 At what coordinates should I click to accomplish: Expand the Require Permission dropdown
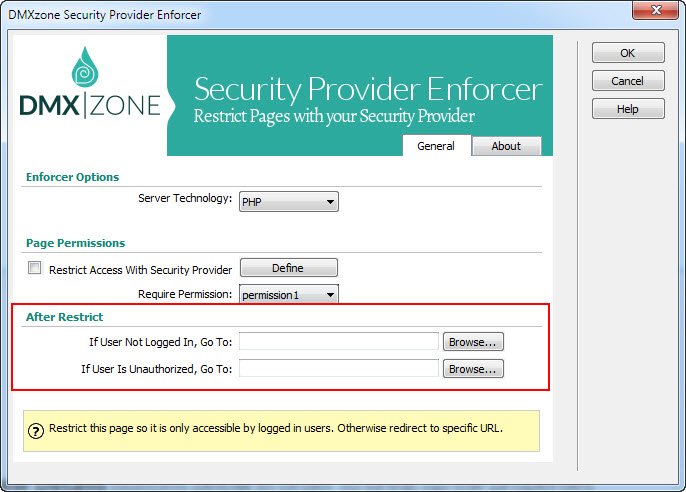pyautogui.click(x=289, y=295)
